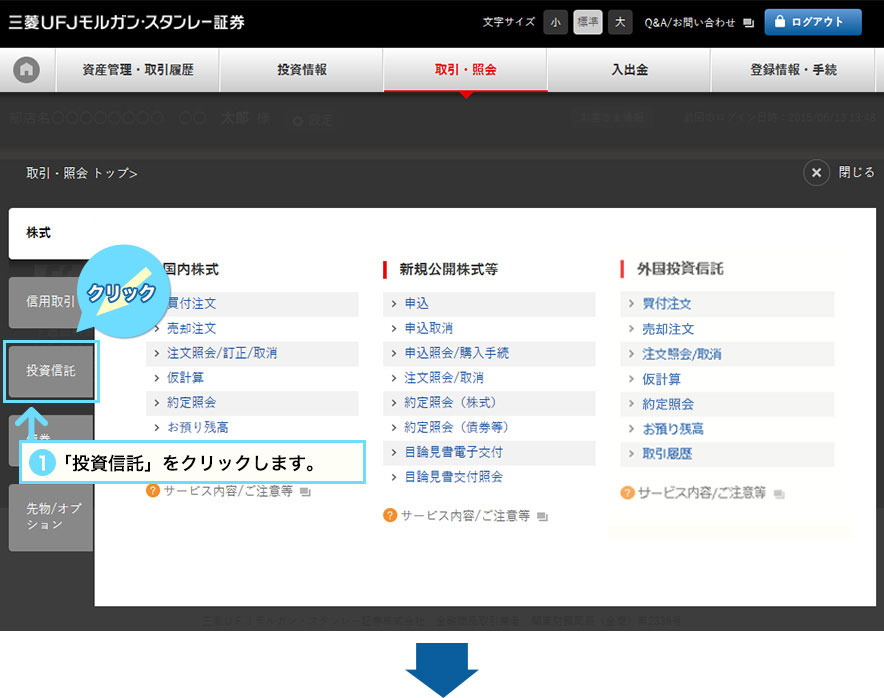Open 国内株式 仮計算

click(185, 378)
